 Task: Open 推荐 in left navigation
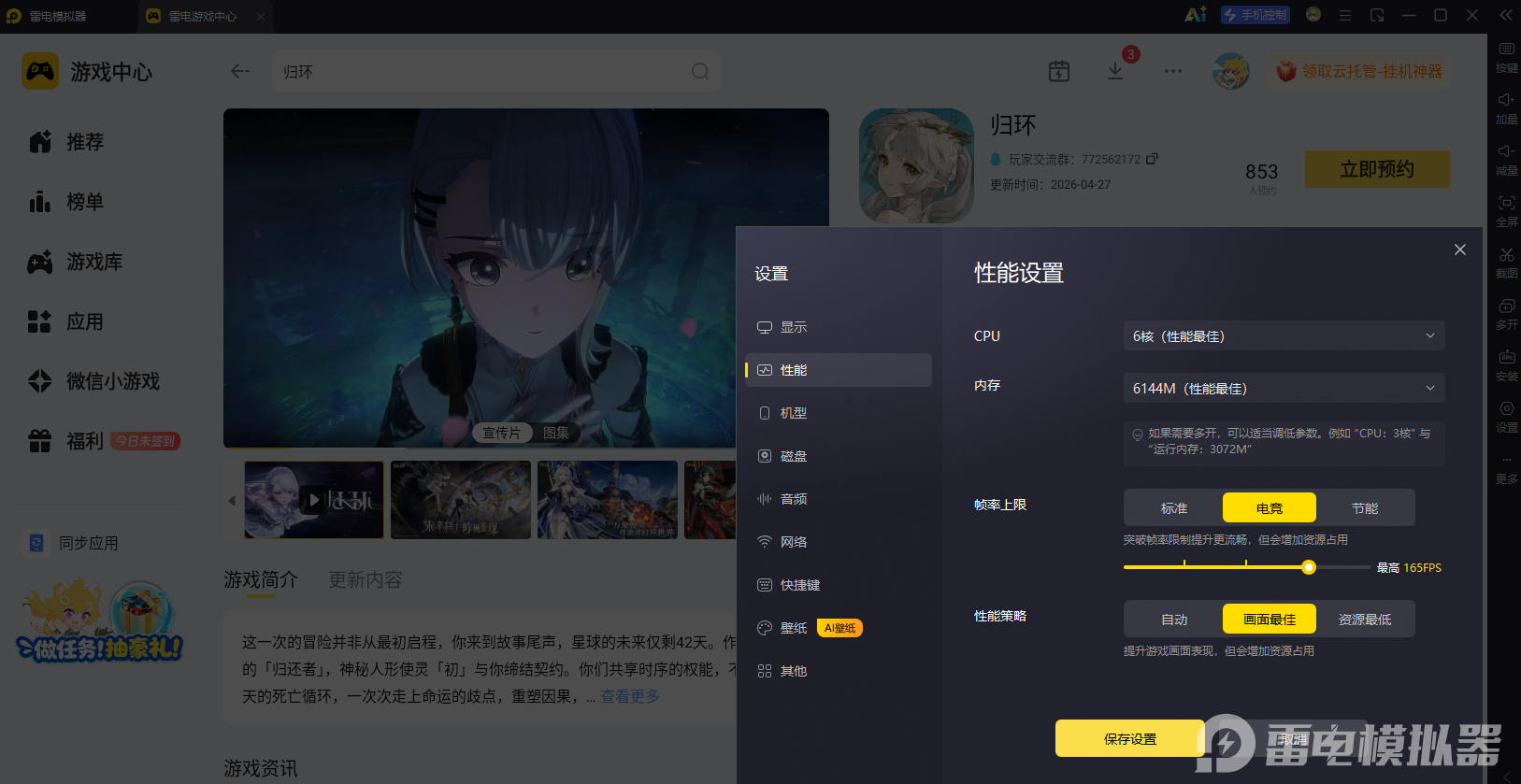(x=66, y=142)
